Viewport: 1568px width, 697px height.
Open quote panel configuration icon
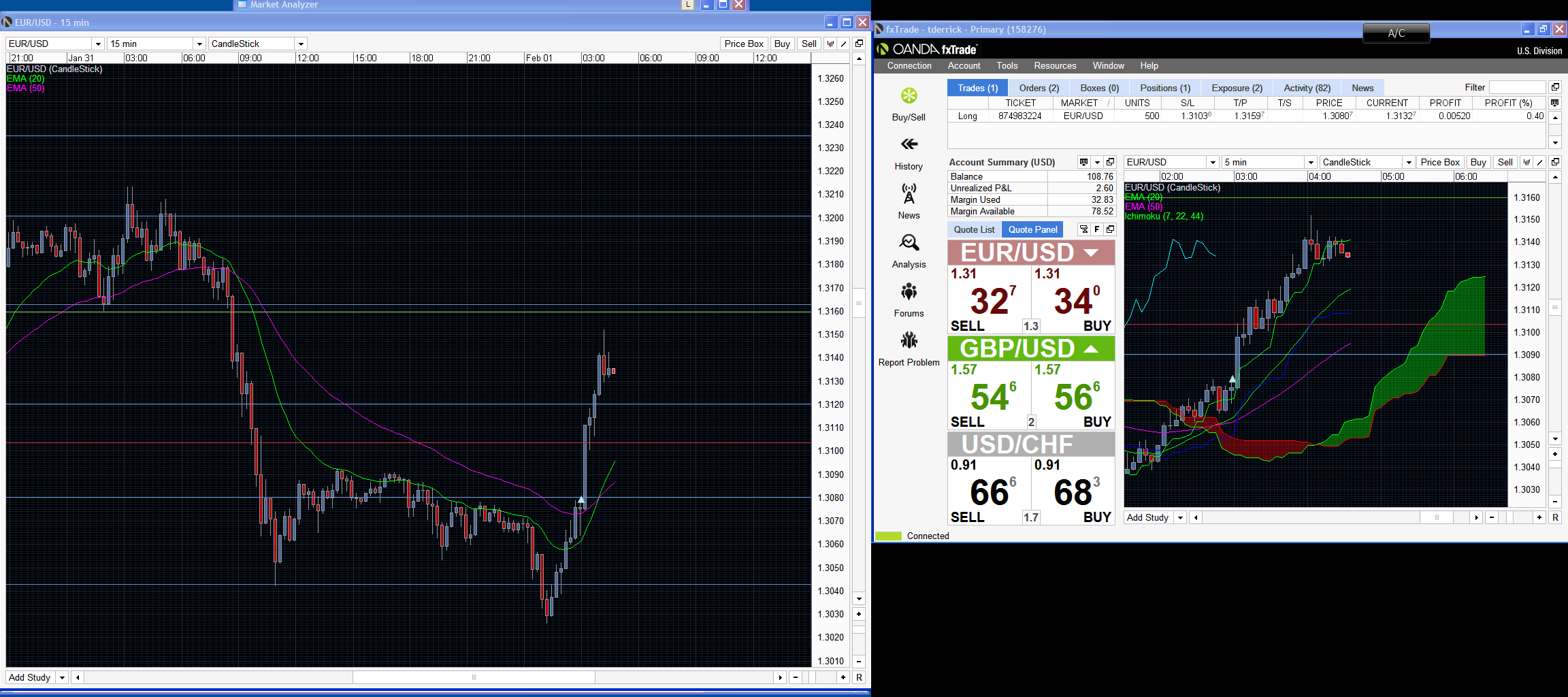pos(1084,229)
